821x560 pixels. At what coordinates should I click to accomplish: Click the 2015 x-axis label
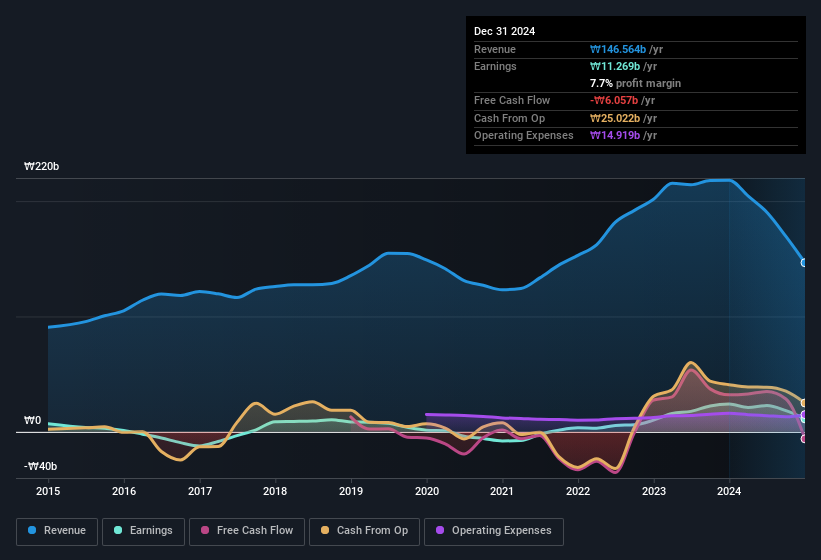click(48, 491)
